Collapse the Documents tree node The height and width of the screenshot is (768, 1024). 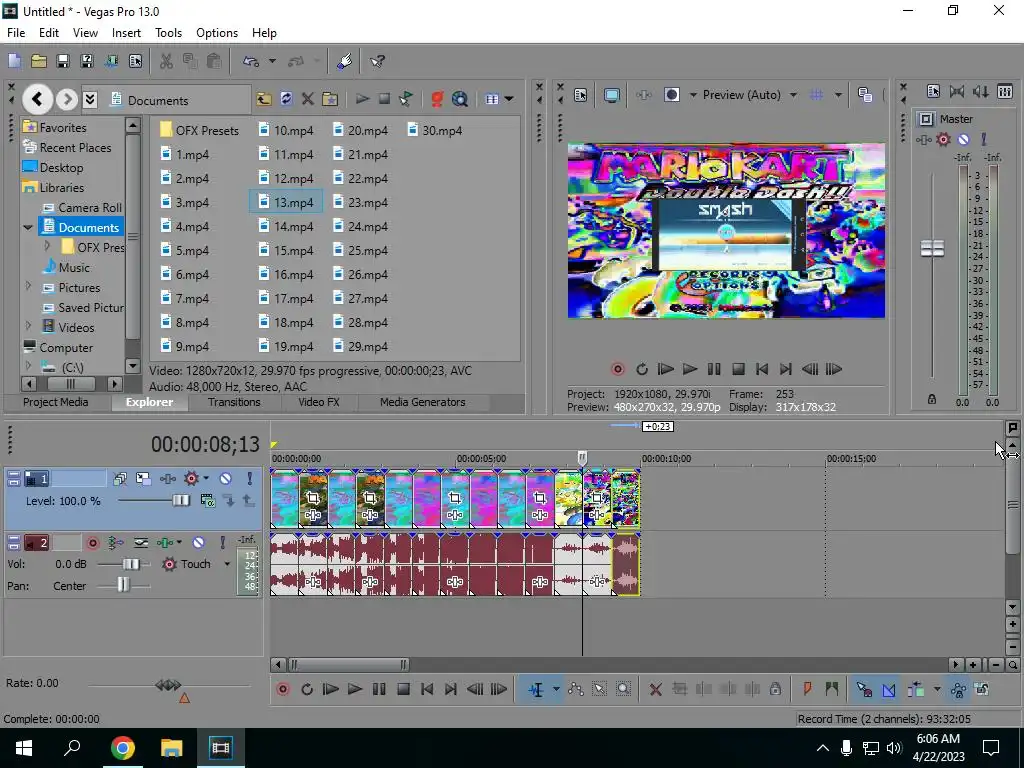[27, 227]
